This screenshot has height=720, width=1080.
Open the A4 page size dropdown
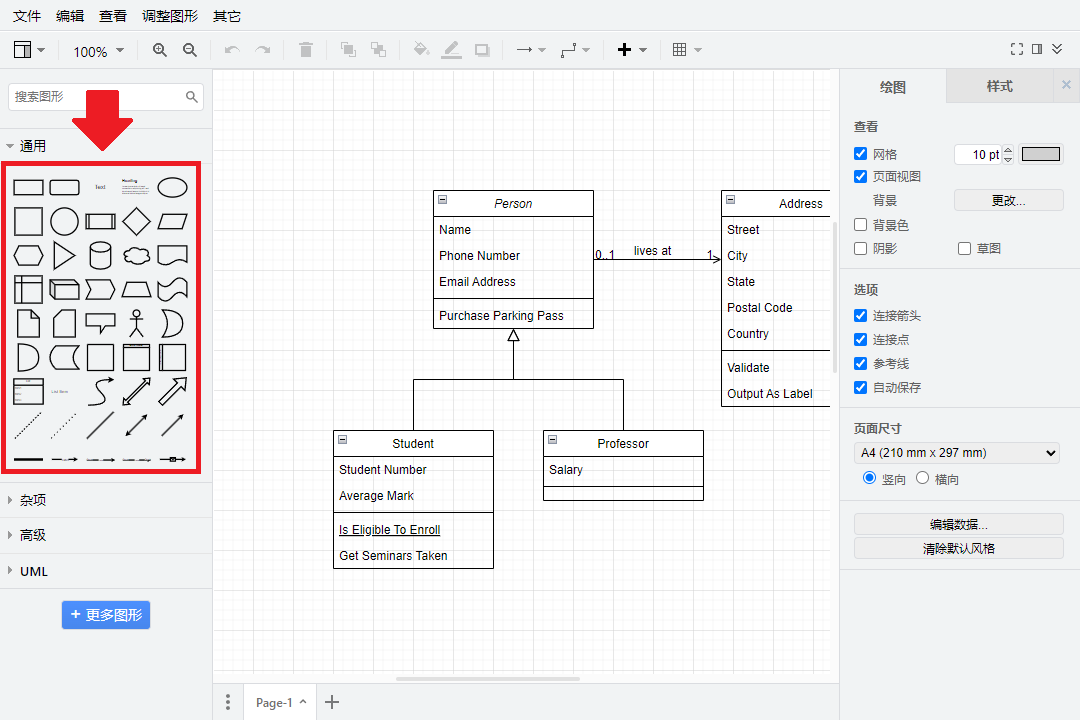click(x=957, y=453)
